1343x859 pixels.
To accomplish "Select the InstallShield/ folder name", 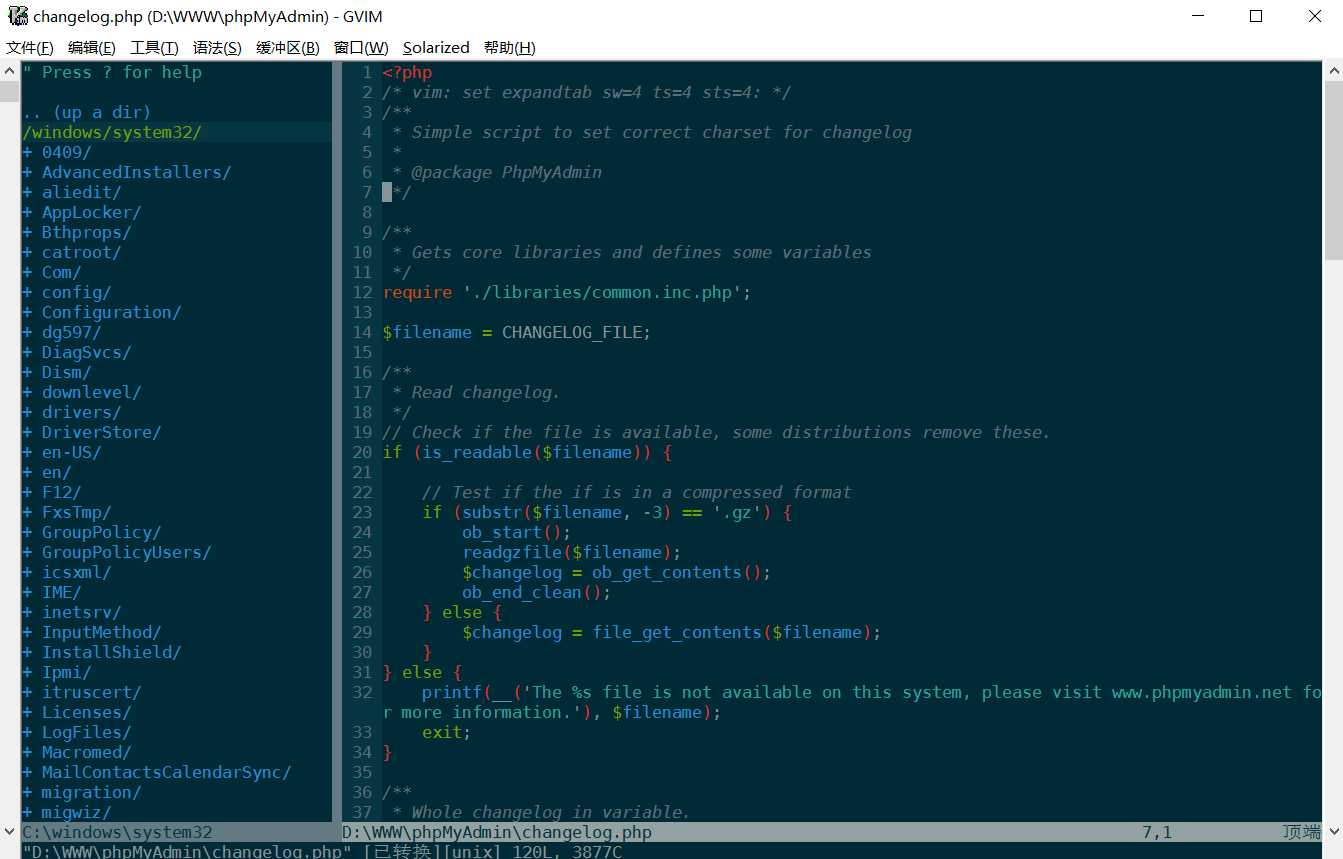I will click(111, 652).
